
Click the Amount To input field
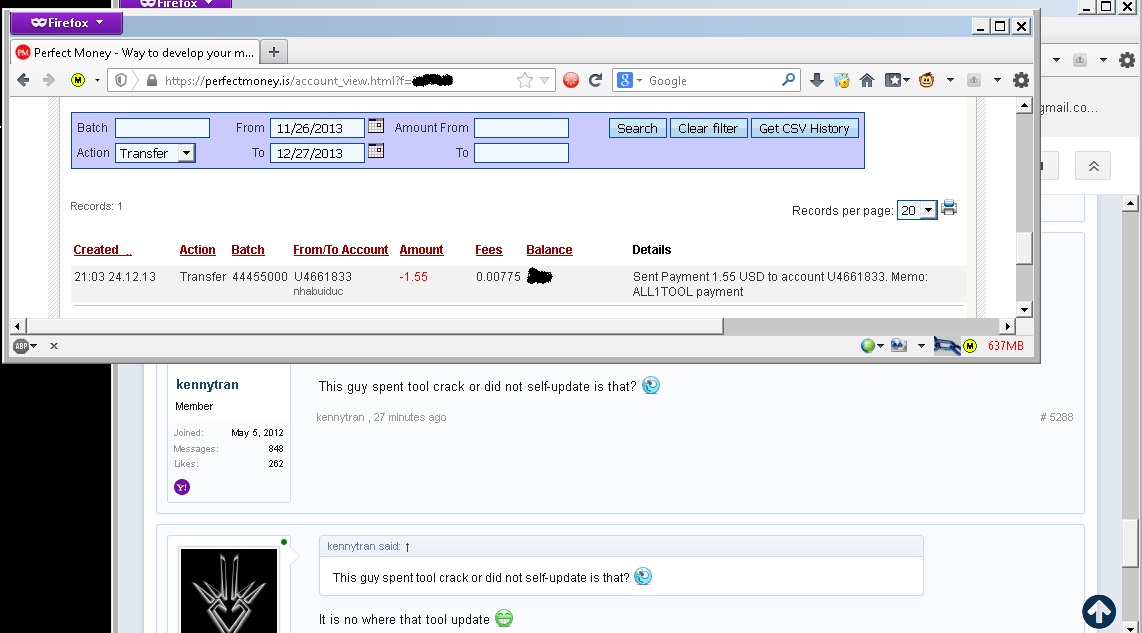(x=521, y=153)
